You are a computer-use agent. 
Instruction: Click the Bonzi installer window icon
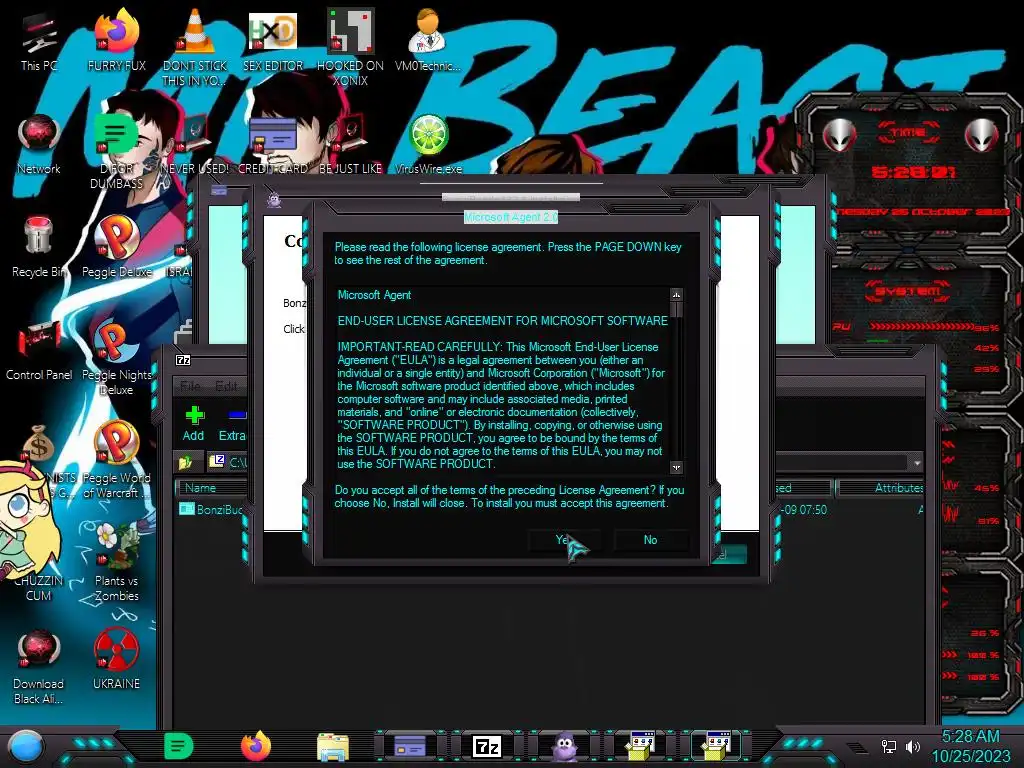(274, 199)
